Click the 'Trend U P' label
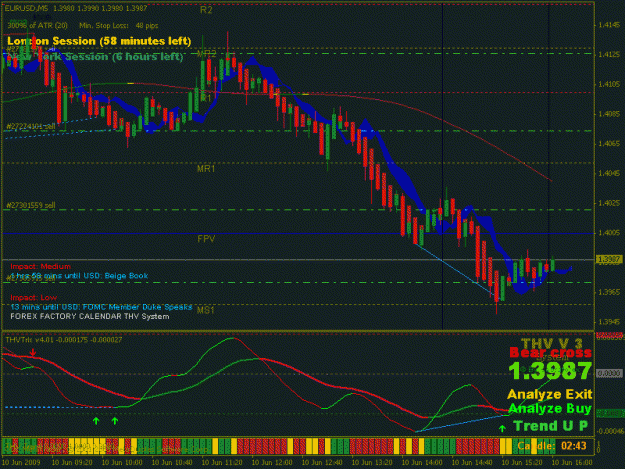 click(x=551, y=426)
